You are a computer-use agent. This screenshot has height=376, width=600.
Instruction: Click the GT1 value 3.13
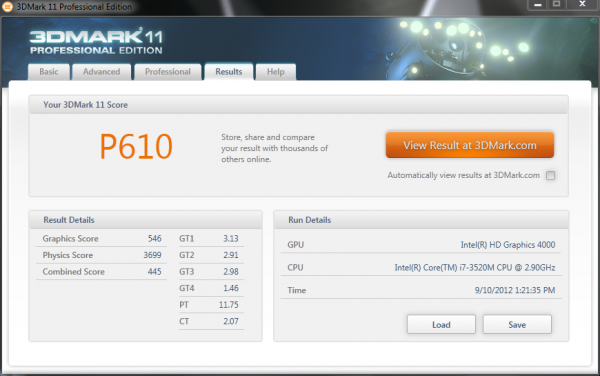231,239
